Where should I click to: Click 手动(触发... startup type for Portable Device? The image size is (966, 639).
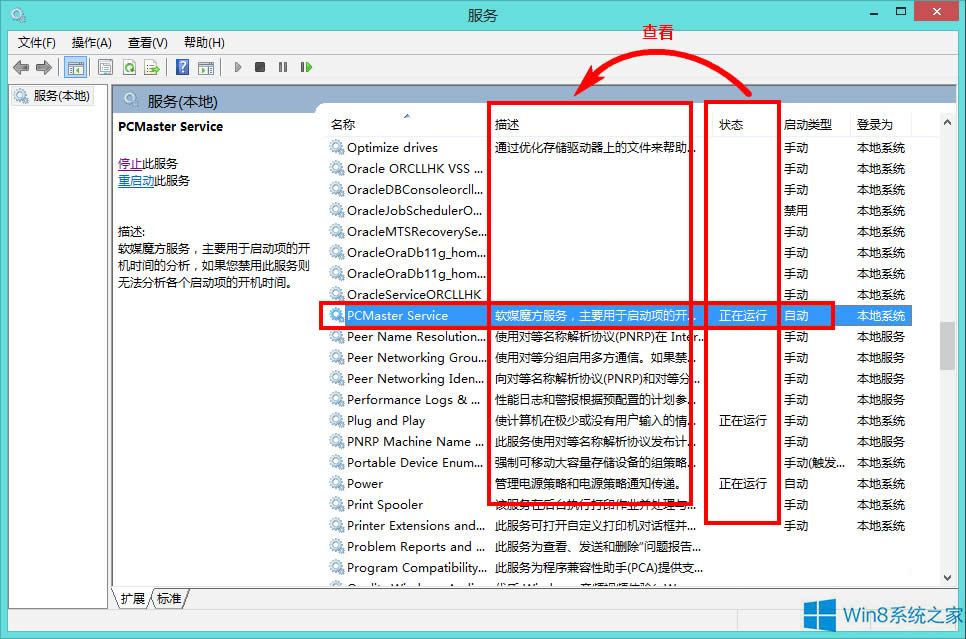coord(814,463)
